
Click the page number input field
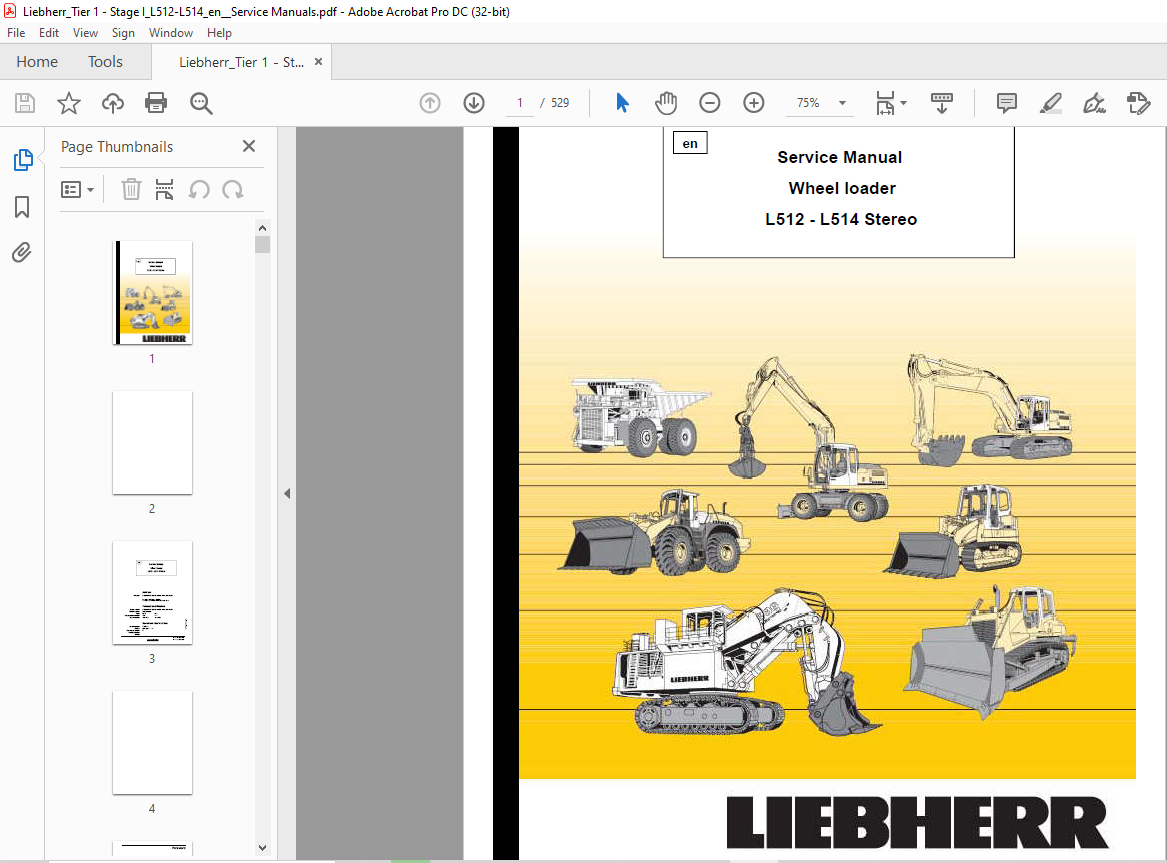click(519, 103)
